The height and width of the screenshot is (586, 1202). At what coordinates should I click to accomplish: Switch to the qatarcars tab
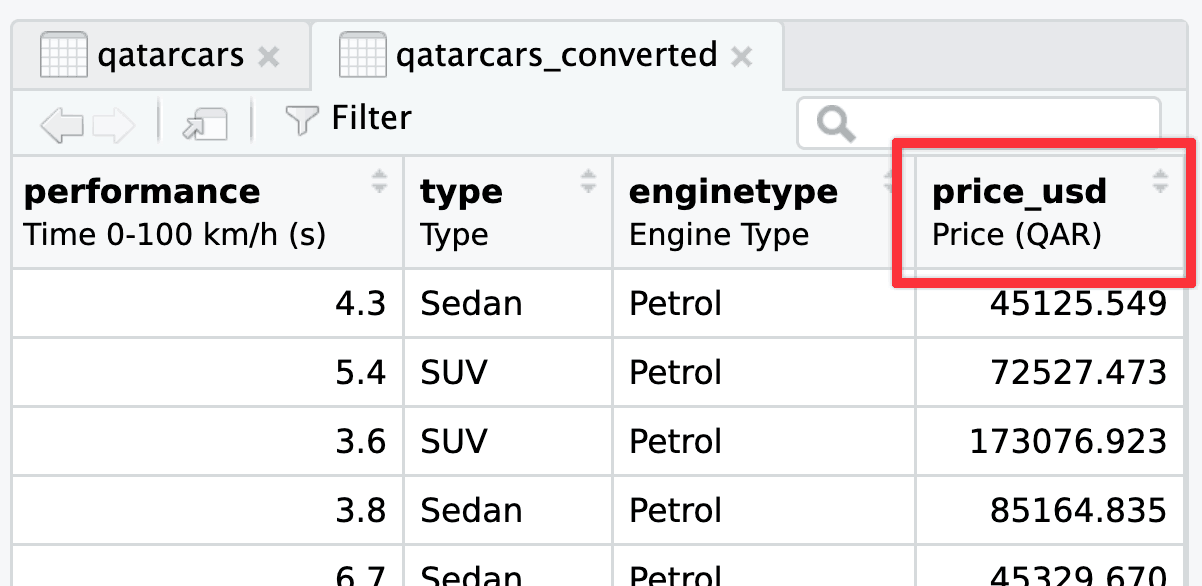tap(170, 55)
